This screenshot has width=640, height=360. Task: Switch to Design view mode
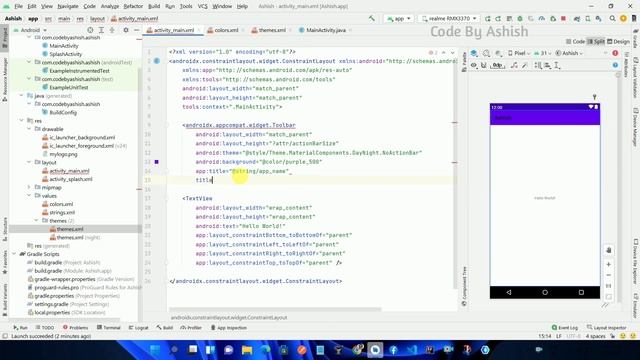[618, 42]
